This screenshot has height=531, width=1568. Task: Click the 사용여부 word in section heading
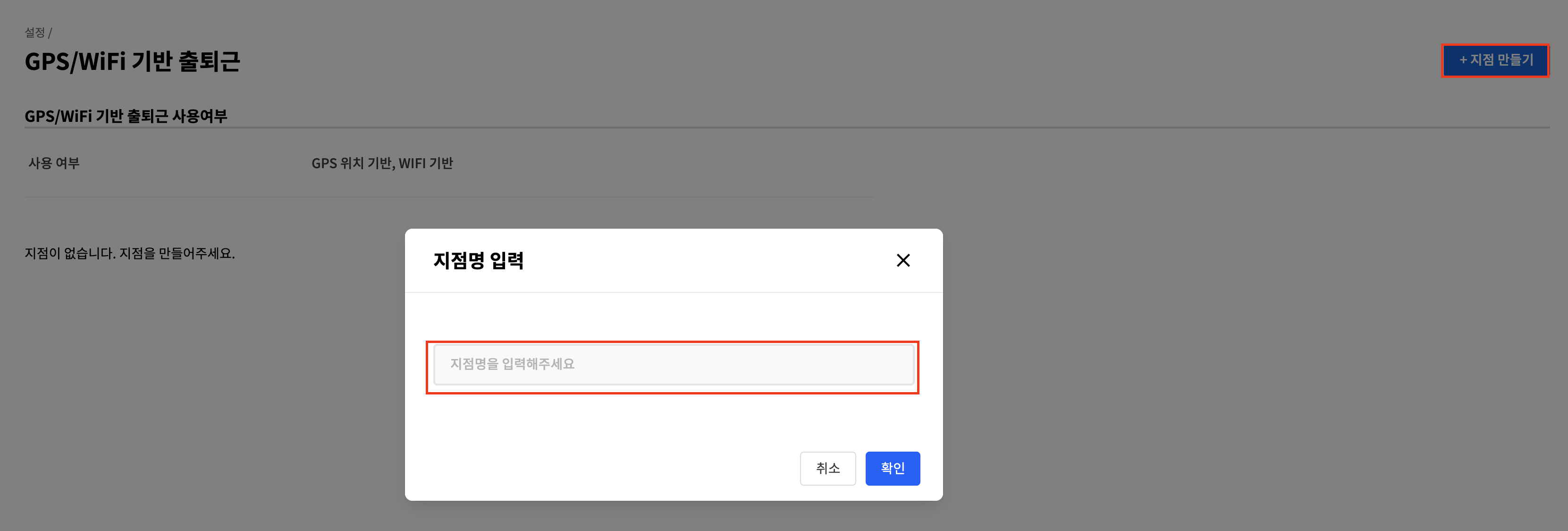(200, 116)
